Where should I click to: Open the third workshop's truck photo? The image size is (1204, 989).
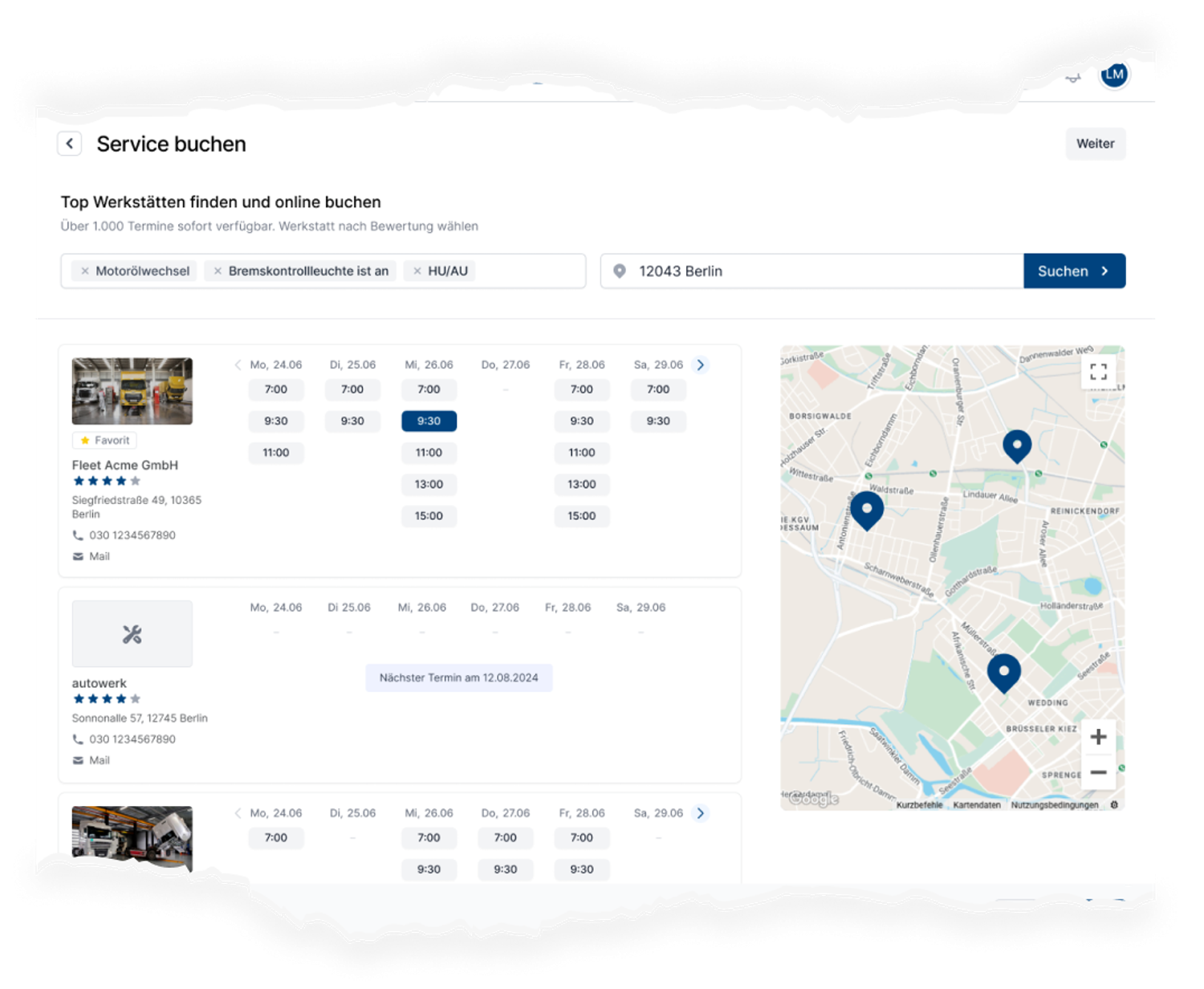tap(132, 836)
